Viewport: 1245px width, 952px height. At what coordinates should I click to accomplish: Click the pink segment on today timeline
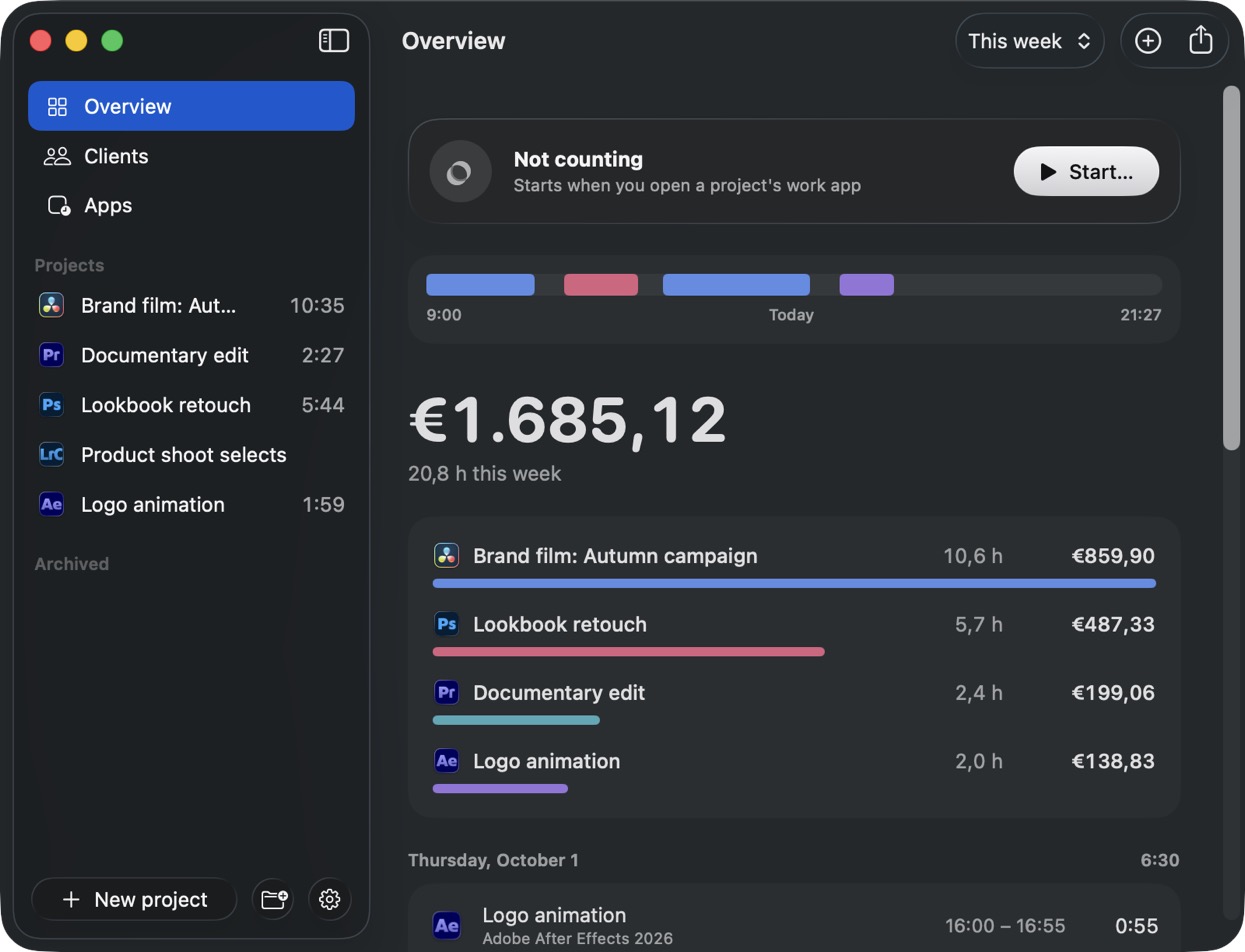point(601,285)
